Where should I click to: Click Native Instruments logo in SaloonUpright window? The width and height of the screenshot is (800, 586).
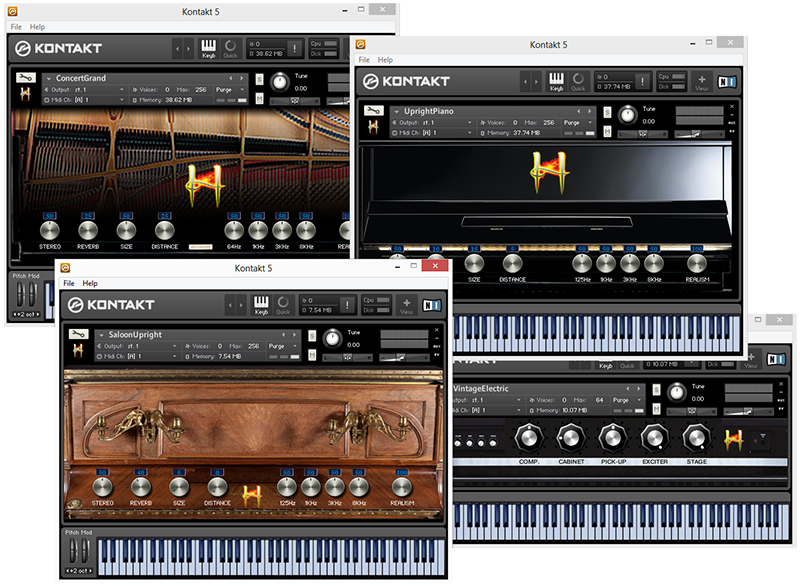pos(431,305)
